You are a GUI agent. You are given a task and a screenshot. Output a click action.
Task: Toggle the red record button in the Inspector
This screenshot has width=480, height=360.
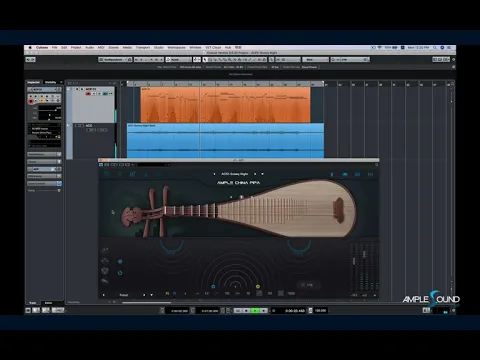tap(31, 101)
